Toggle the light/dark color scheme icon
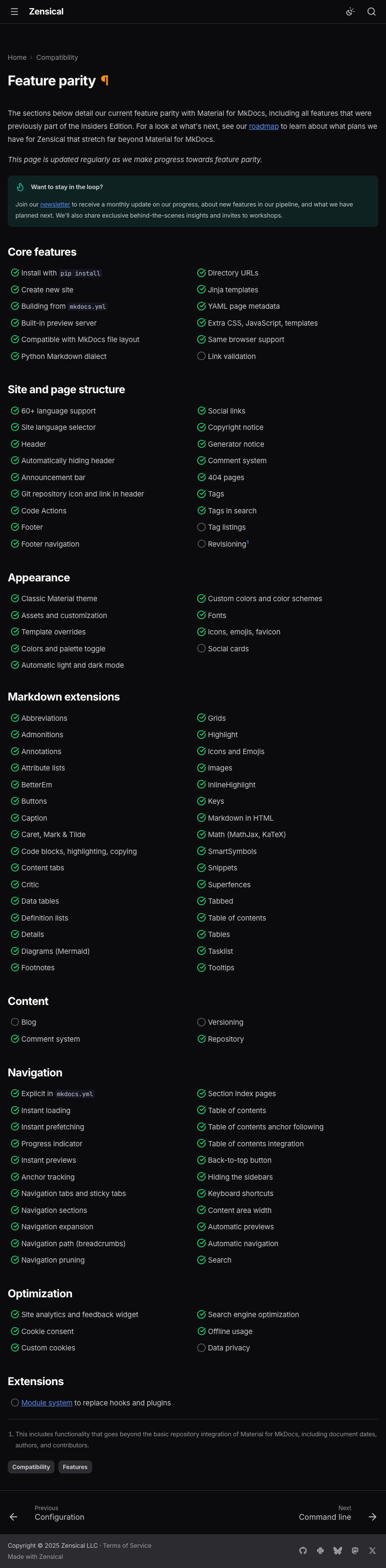Viewport: 386px width, 1568px height. click(x=350, y=12)
